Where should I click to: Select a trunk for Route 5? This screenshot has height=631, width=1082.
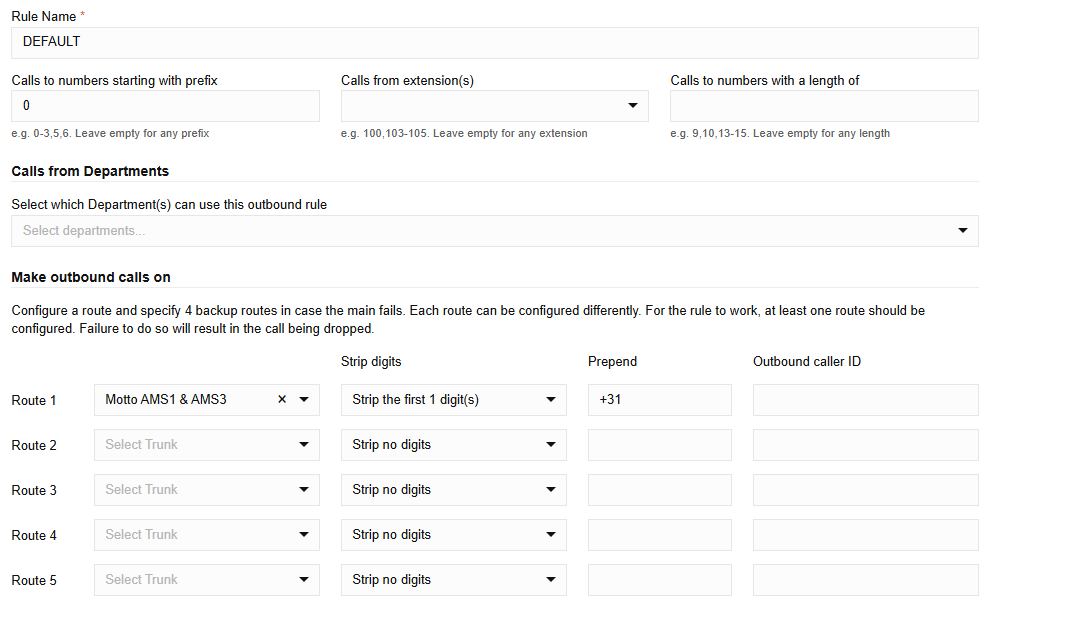(x=206, y=580)
